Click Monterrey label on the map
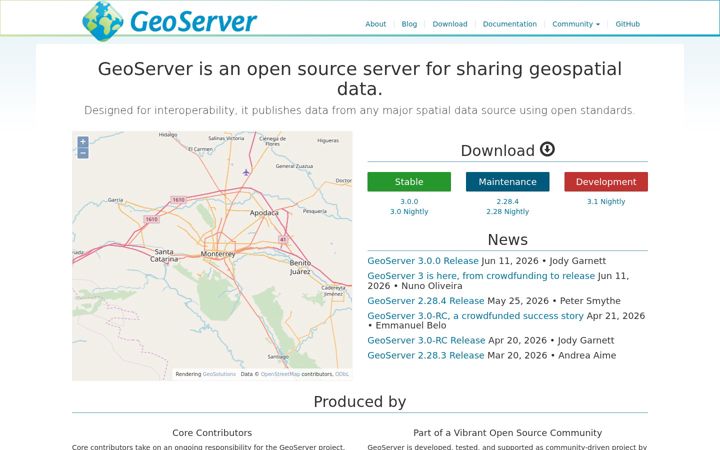This screenshot has width=720, height=450. (x=218, y=254)
